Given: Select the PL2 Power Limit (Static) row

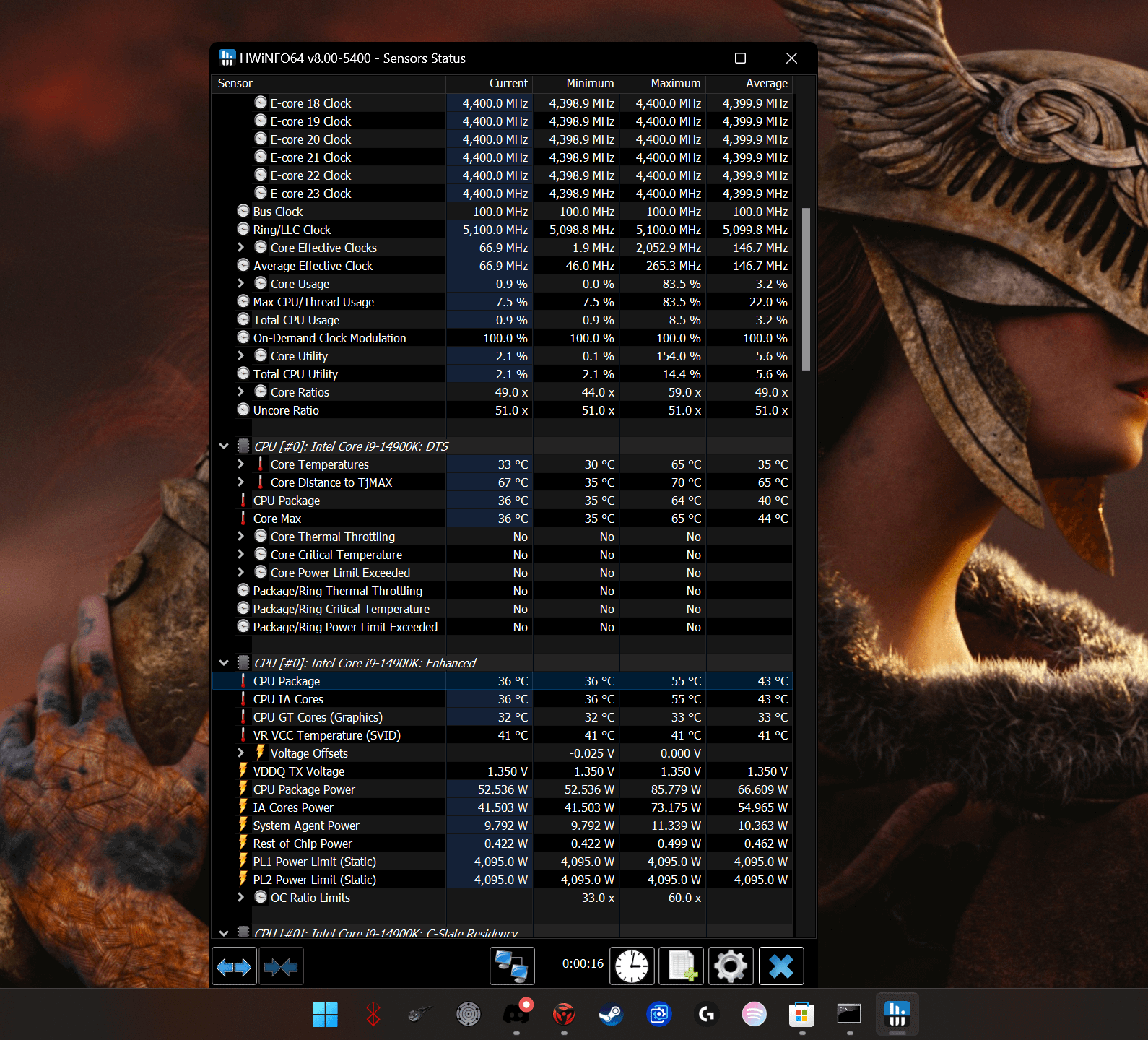Looking at the screenshot, I should pyautogui.click(x=503, y=880).
